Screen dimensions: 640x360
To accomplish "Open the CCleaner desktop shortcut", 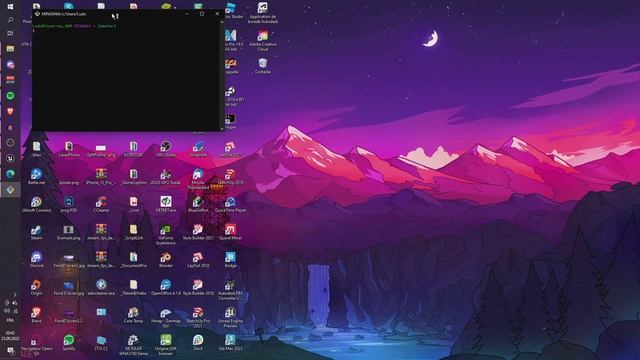I will pos(101,204).
